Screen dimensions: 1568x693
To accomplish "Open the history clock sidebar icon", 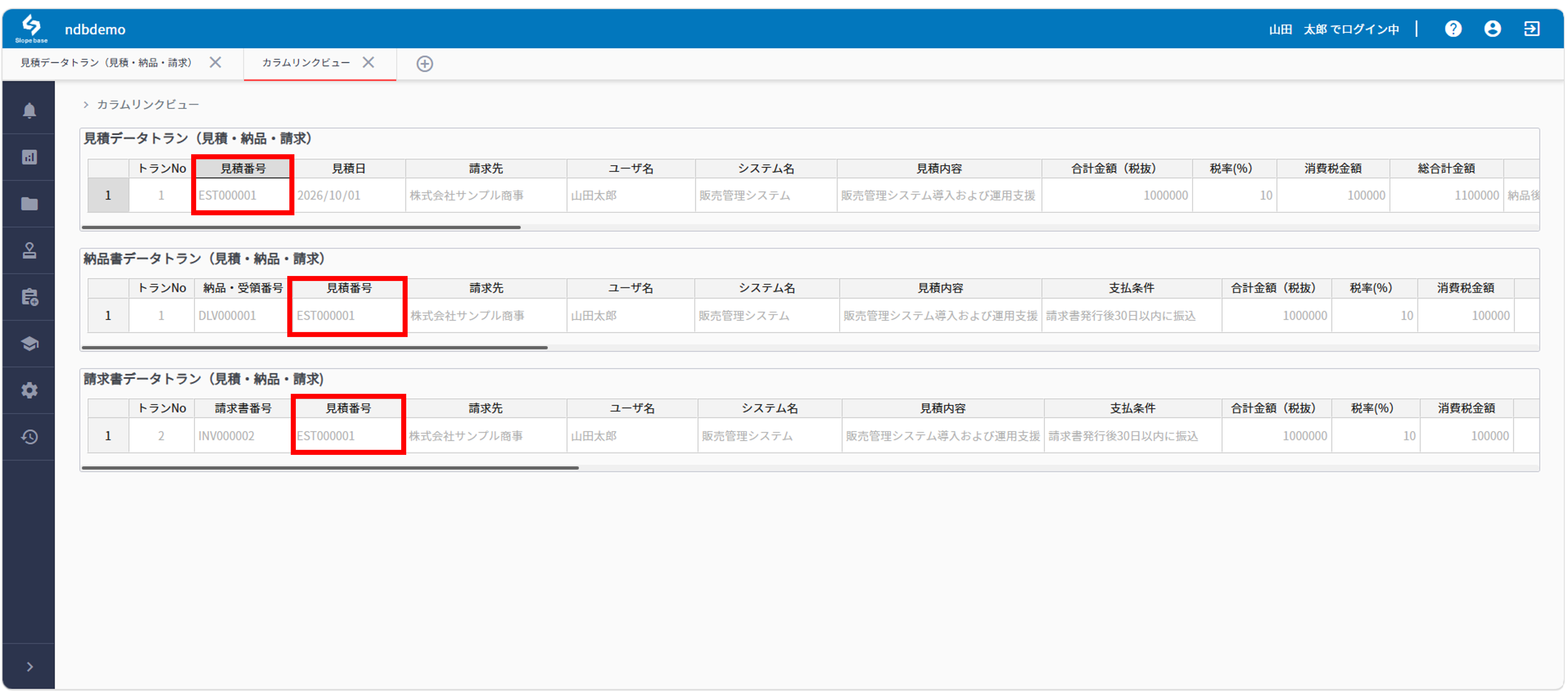I will [29, 437].
